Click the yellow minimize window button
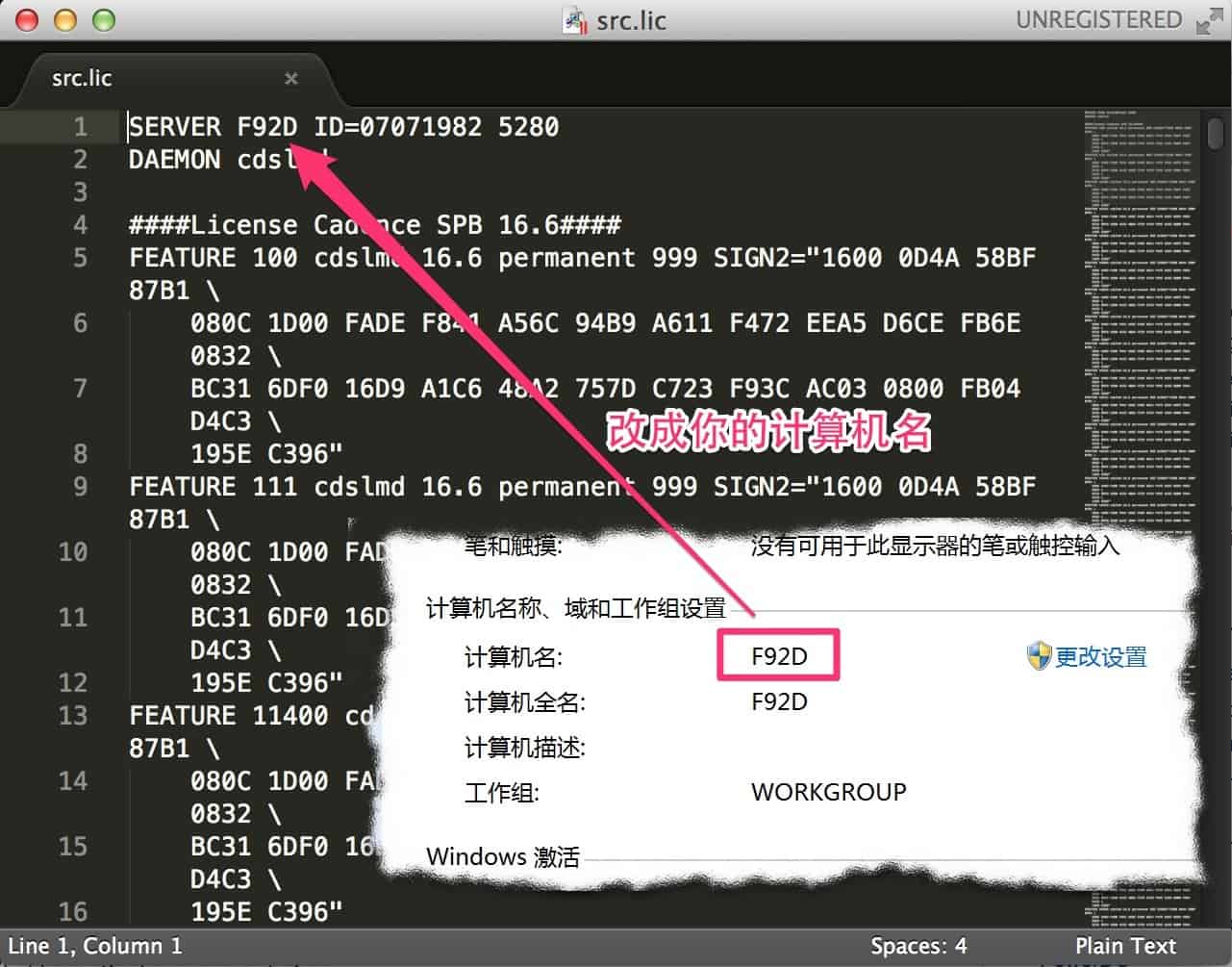The image size is (1232, 967). (65, 20)
